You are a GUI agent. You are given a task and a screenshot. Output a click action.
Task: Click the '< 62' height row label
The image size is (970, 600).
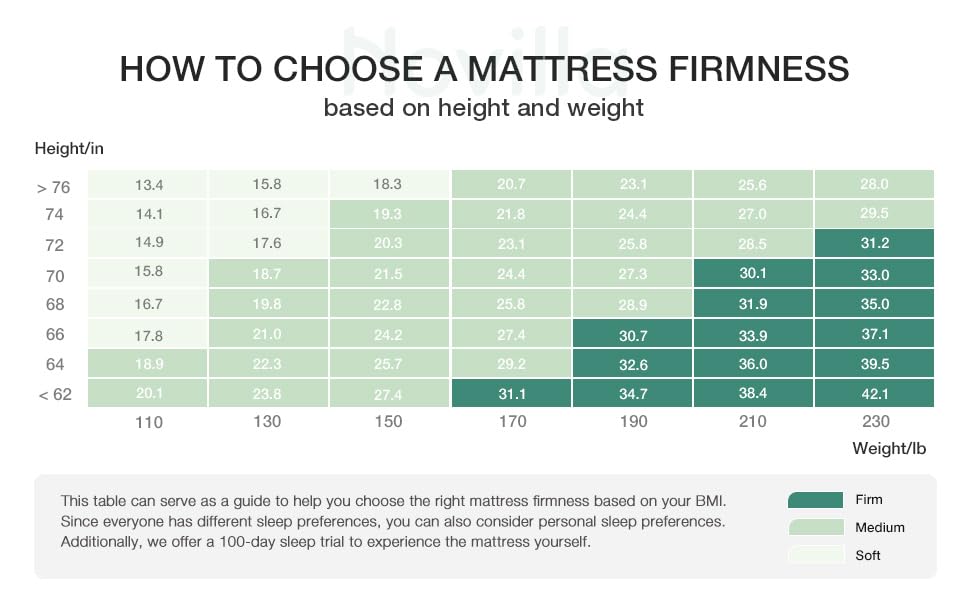coord(55,395)
